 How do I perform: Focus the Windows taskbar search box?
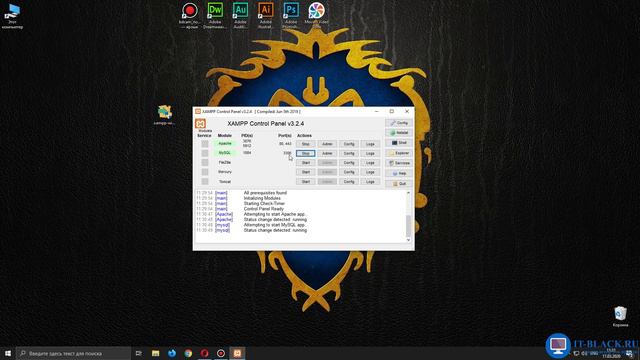pos(73,353)
